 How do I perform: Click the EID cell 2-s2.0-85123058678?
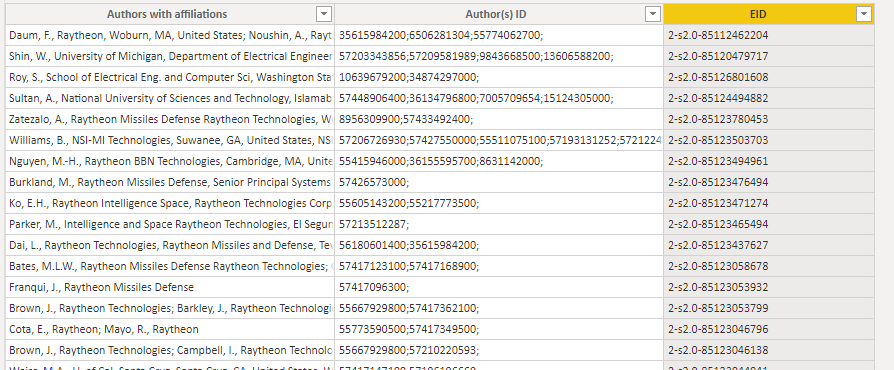(x=769, y=266)
